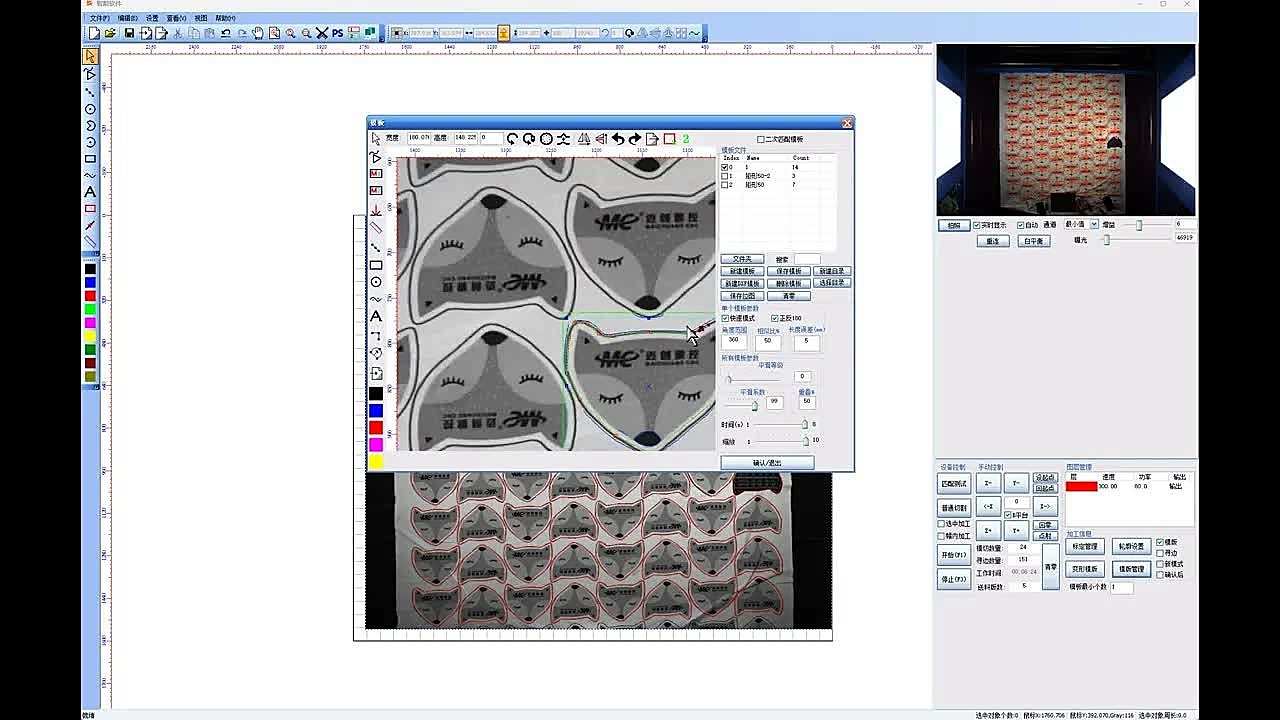Click the new file icon in main toolbar
This screenshot has height=720, width=1280.
94,33
